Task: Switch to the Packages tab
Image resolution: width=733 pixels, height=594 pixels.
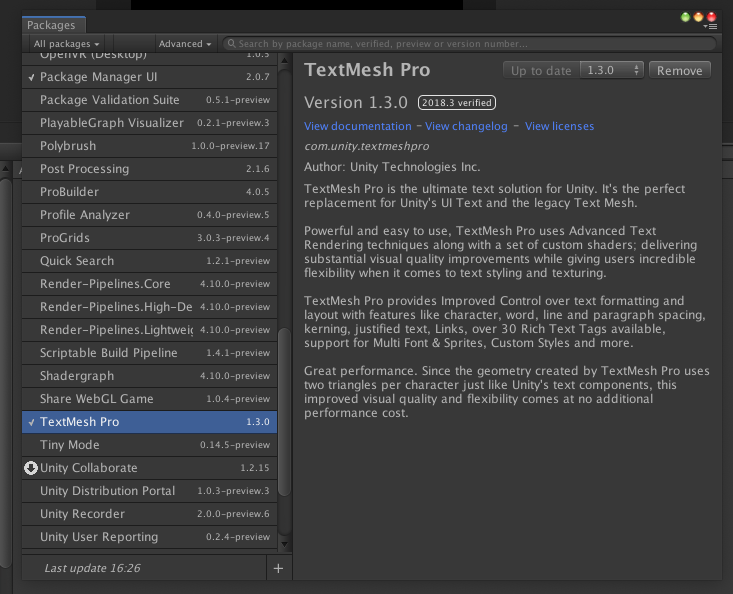Action: [52, 25]
